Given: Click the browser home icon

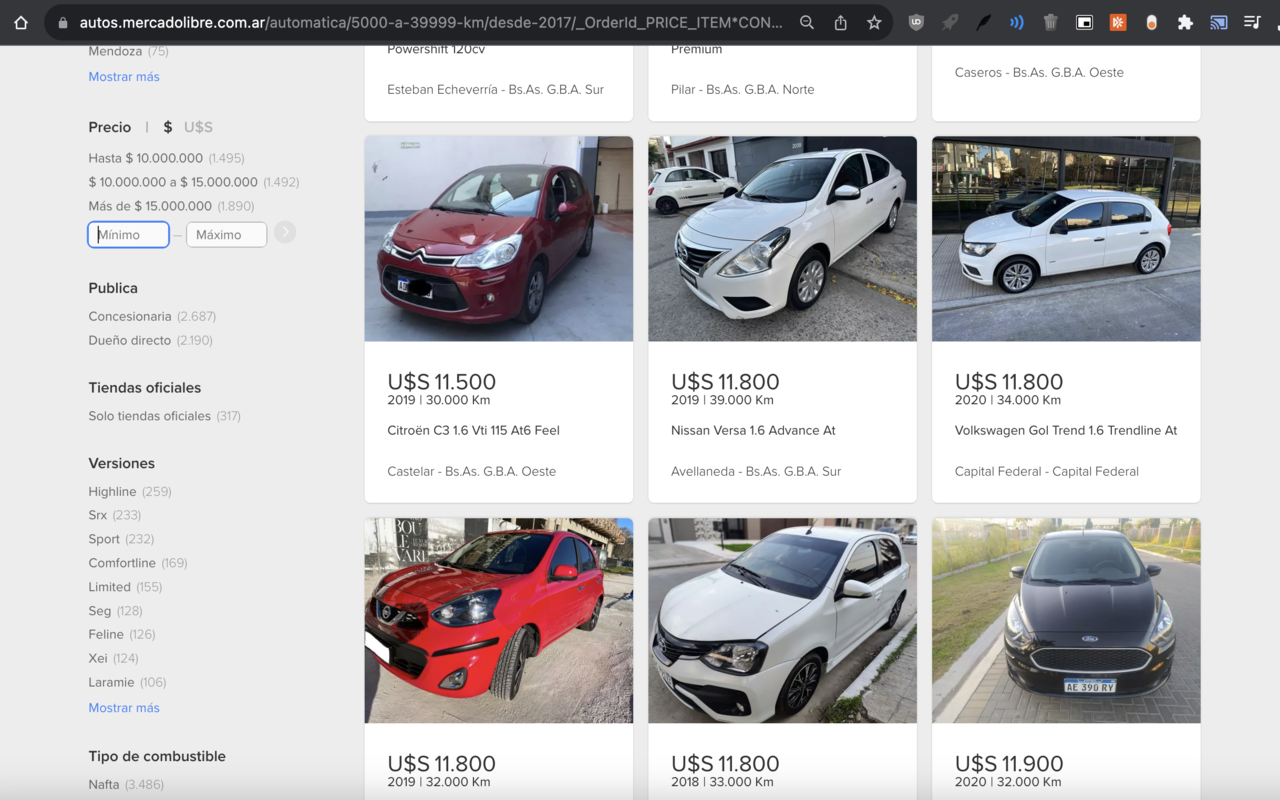Looking at the screenshot, I should click(21, 22).
